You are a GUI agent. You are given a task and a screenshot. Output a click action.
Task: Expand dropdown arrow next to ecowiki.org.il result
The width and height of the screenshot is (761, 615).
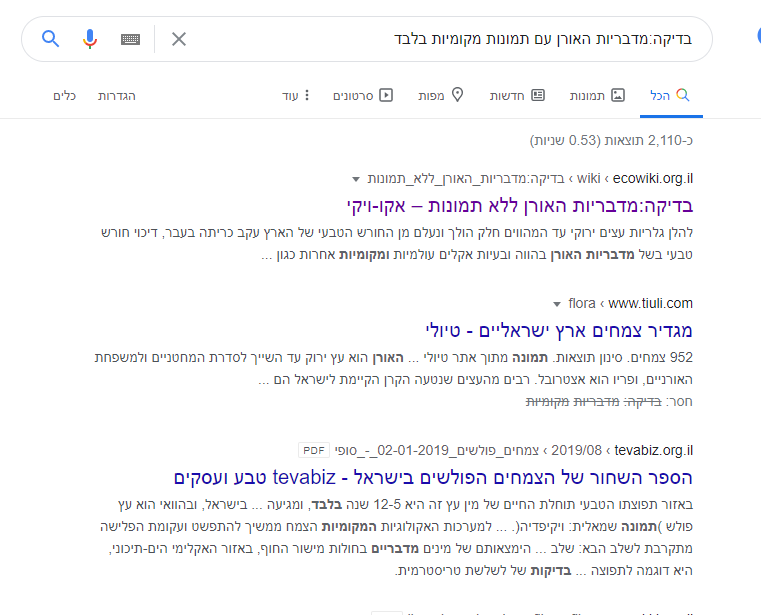356,179
